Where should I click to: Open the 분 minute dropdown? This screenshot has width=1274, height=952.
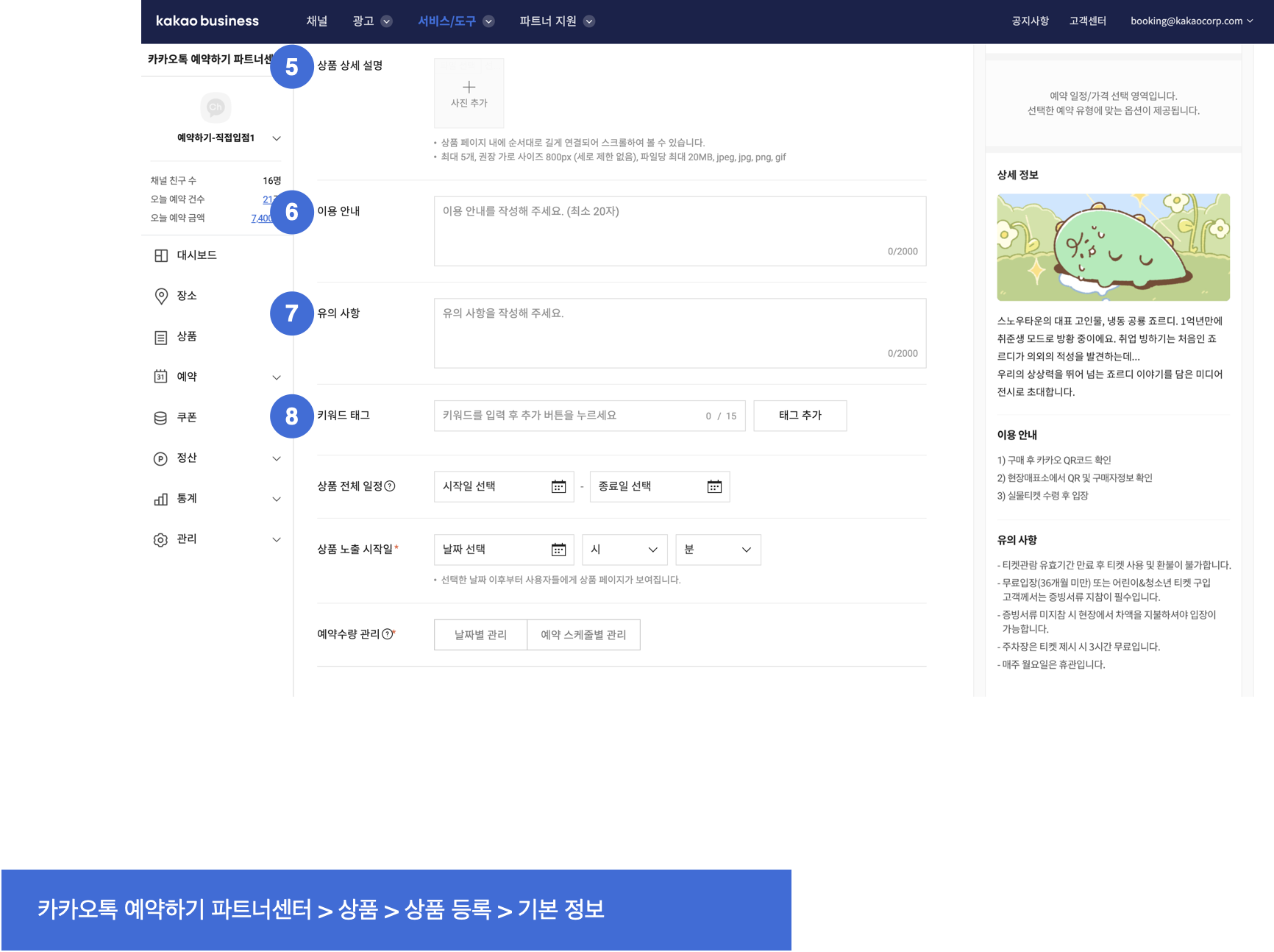click(718, 550)
